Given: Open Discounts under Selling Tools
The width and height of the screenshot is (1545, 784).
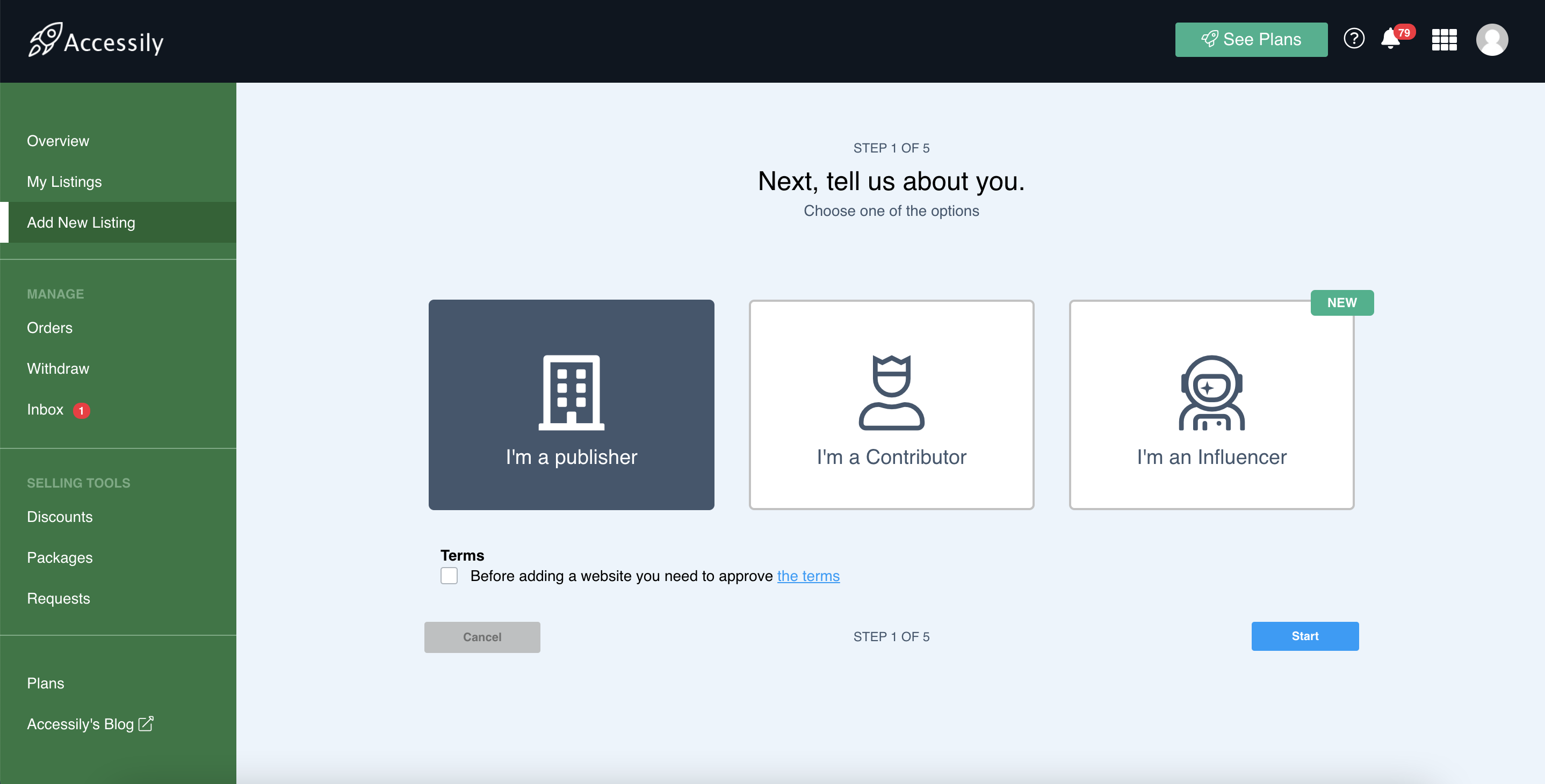Looking at the screenshot, I should (60, 517).
